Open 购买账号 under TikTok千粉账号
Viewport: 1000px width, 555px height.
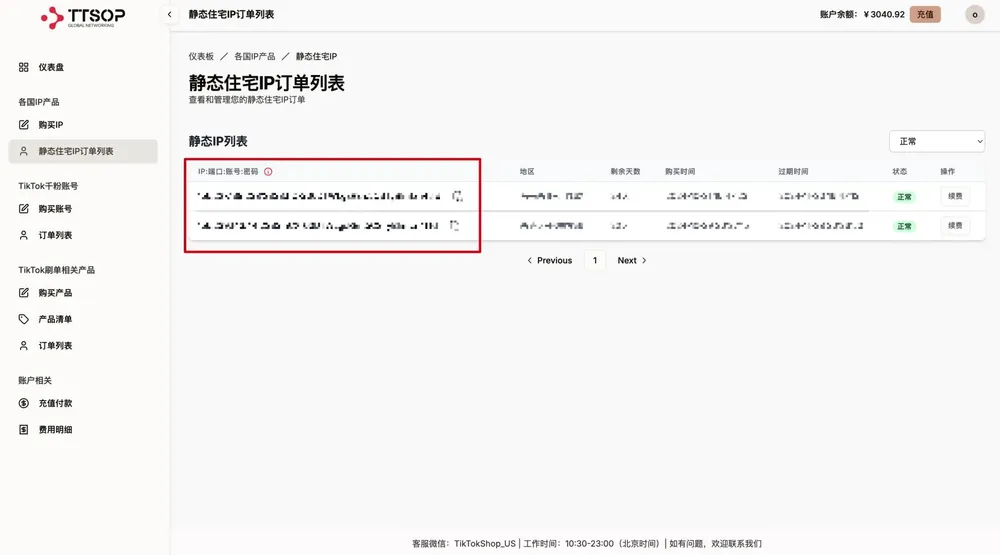(55, 209)
